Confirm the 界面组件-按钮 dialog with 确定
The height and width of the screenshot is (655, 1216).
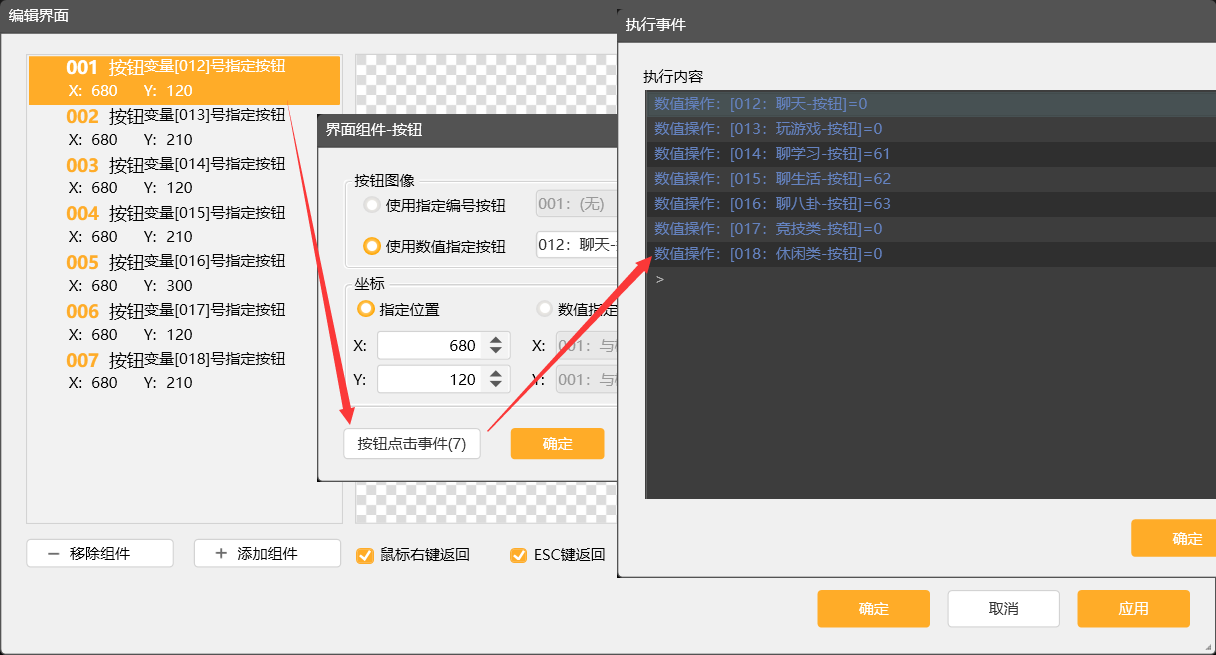pyautogui.click(x=557, y=444)
